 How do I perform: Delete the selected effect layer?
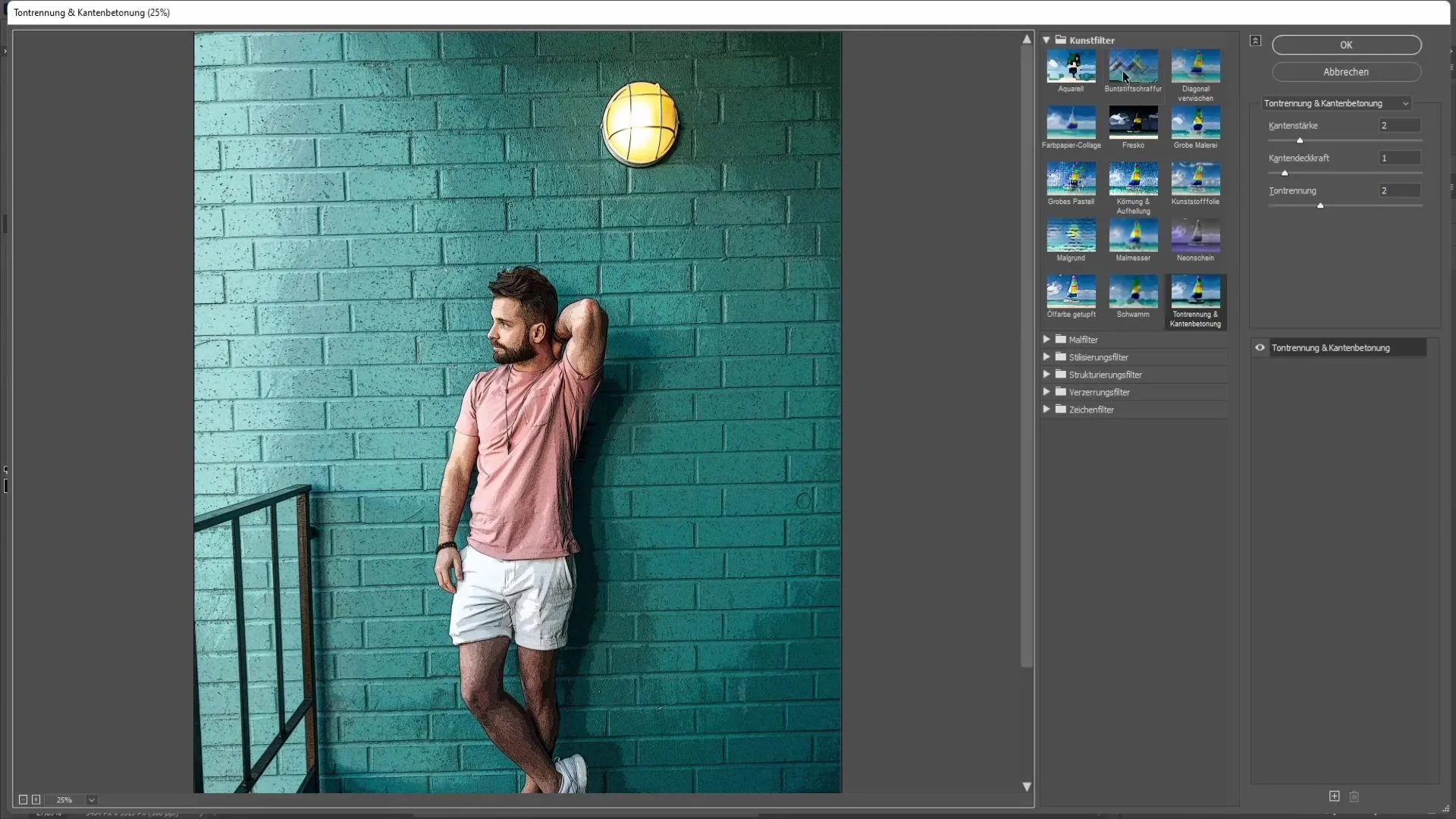pyautogui.click(x=1354, y=796)
